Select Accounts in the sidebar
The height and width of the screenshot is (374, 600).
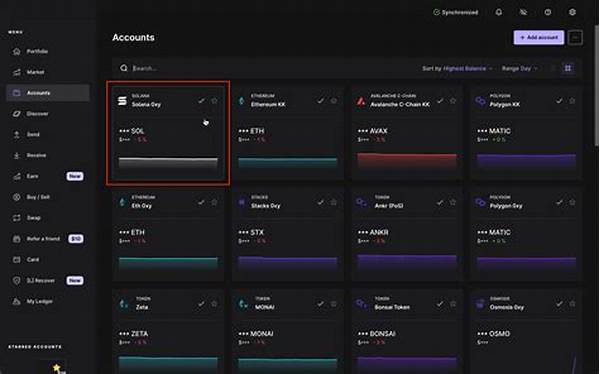(48, 93)
